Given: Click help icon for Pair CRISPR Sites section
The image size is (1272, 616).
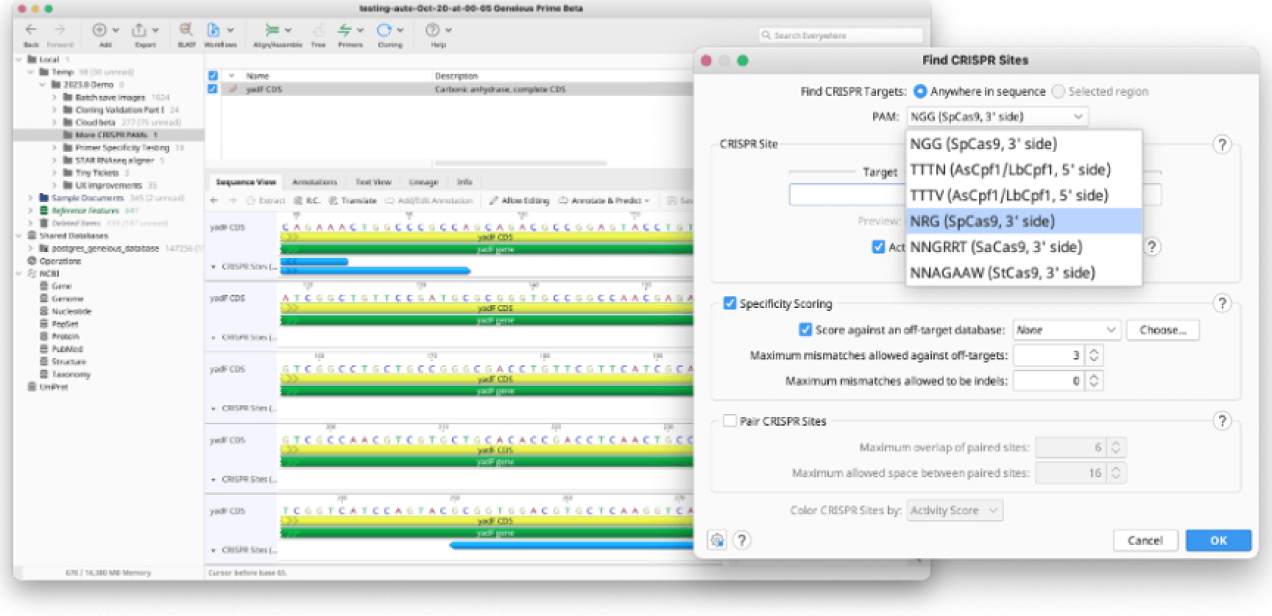Looking at the screenshot, I should click(1221, 421).
